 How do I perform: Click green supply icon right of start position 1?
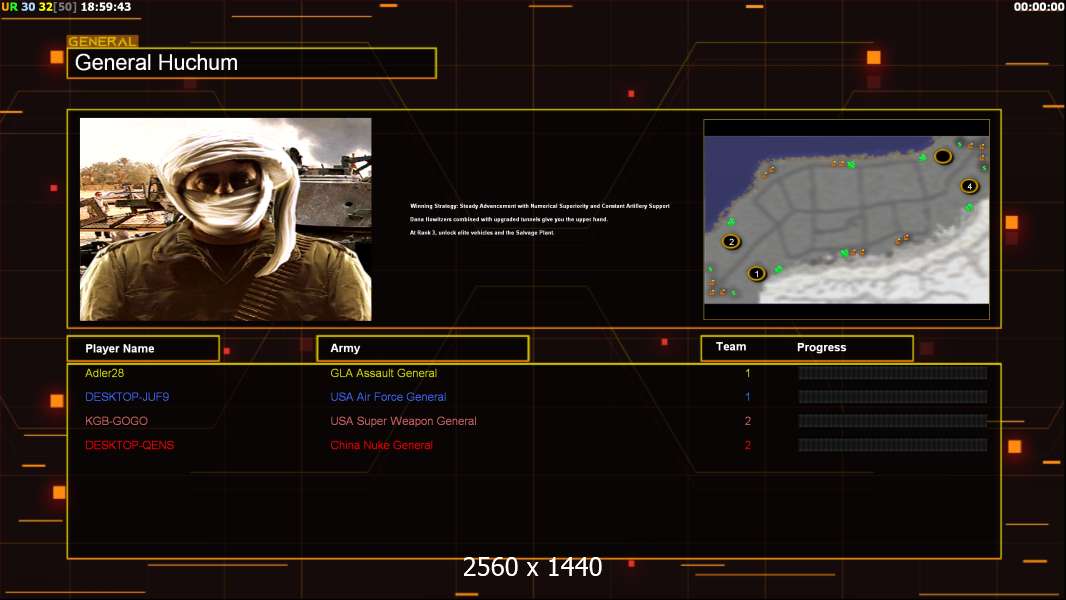(x=778, y=270)
